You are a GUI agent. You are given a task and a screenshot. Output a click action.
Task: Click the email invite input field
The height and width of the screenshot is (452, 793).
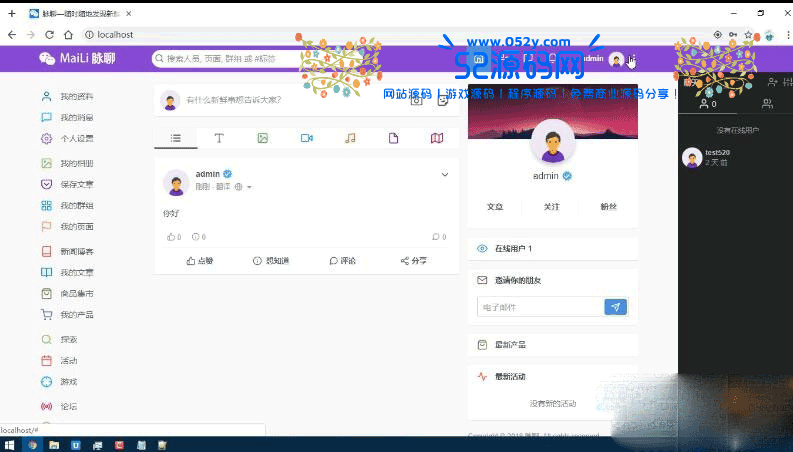[x=540, y=307]
